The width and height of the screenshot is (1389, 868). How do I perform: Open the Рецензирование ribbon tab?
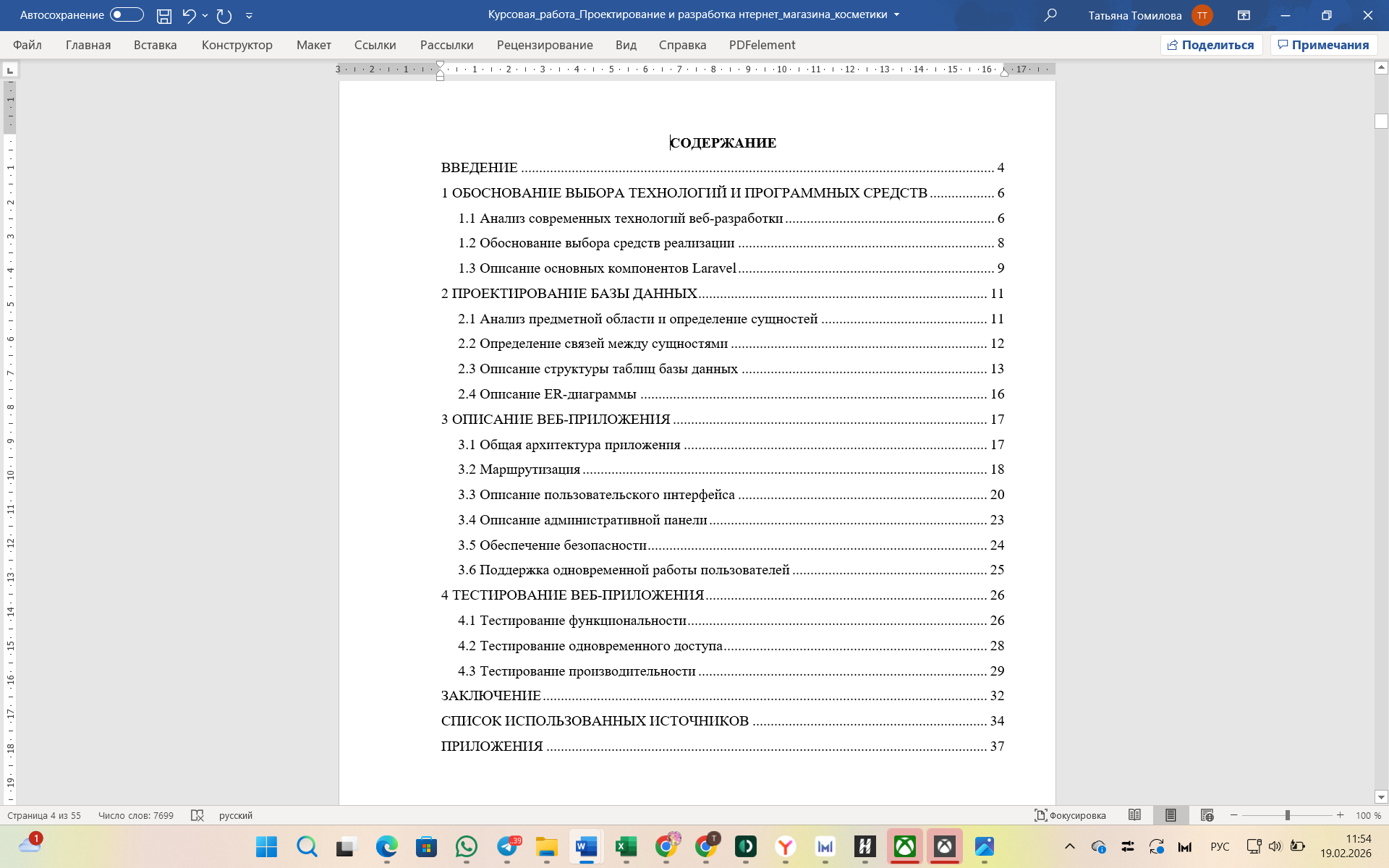click(544, 45)
